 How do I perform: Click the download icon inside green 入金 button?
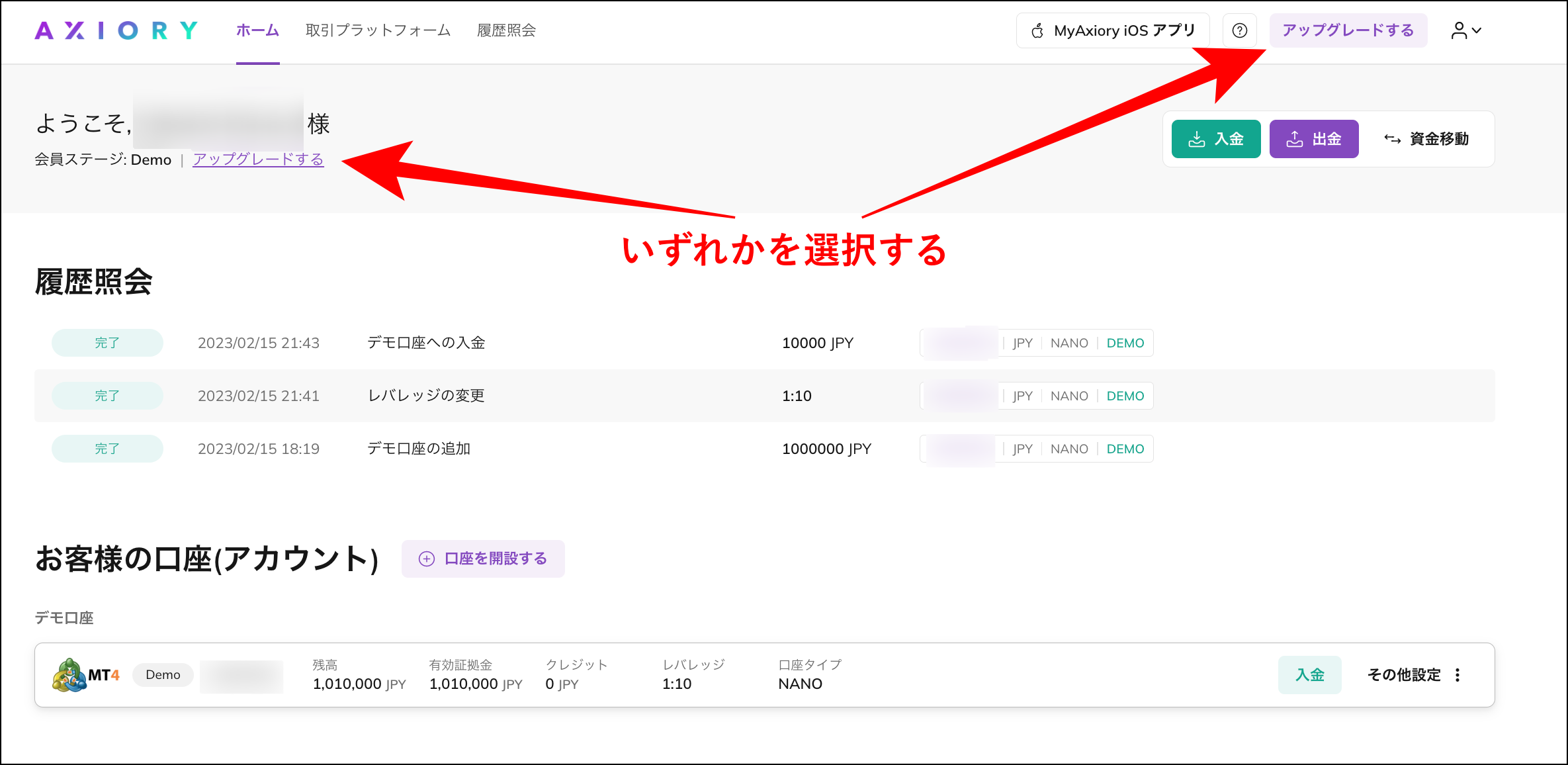(x=1196, y=138)
